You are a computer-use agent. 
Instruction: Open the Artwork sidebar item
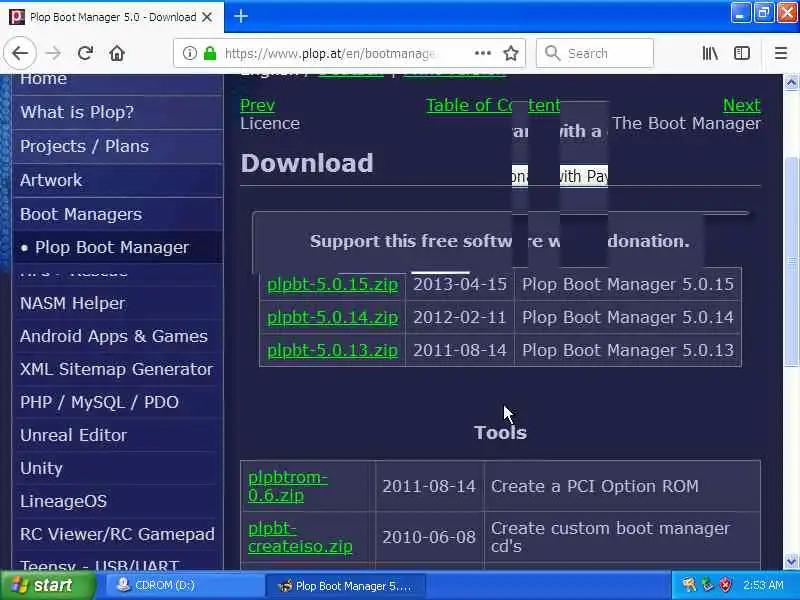[117, 180]
